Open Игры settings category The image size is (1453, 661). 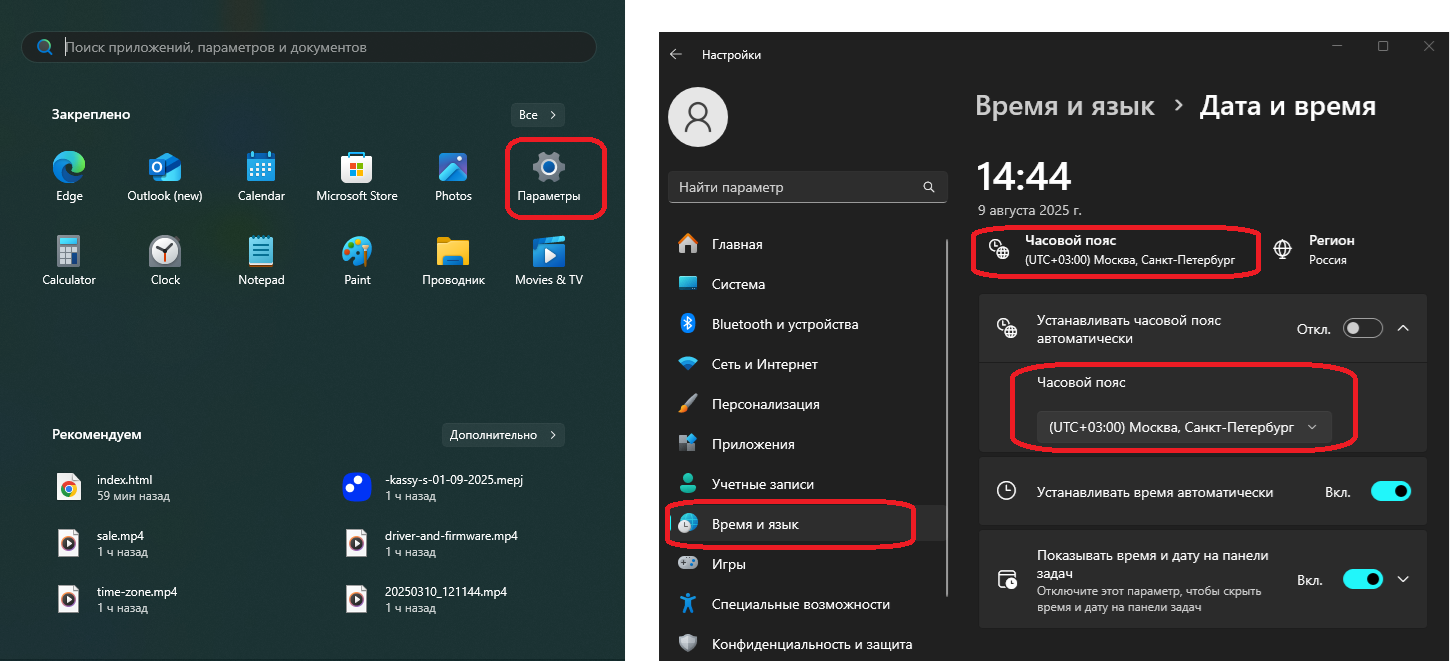[x=804, y=564]
